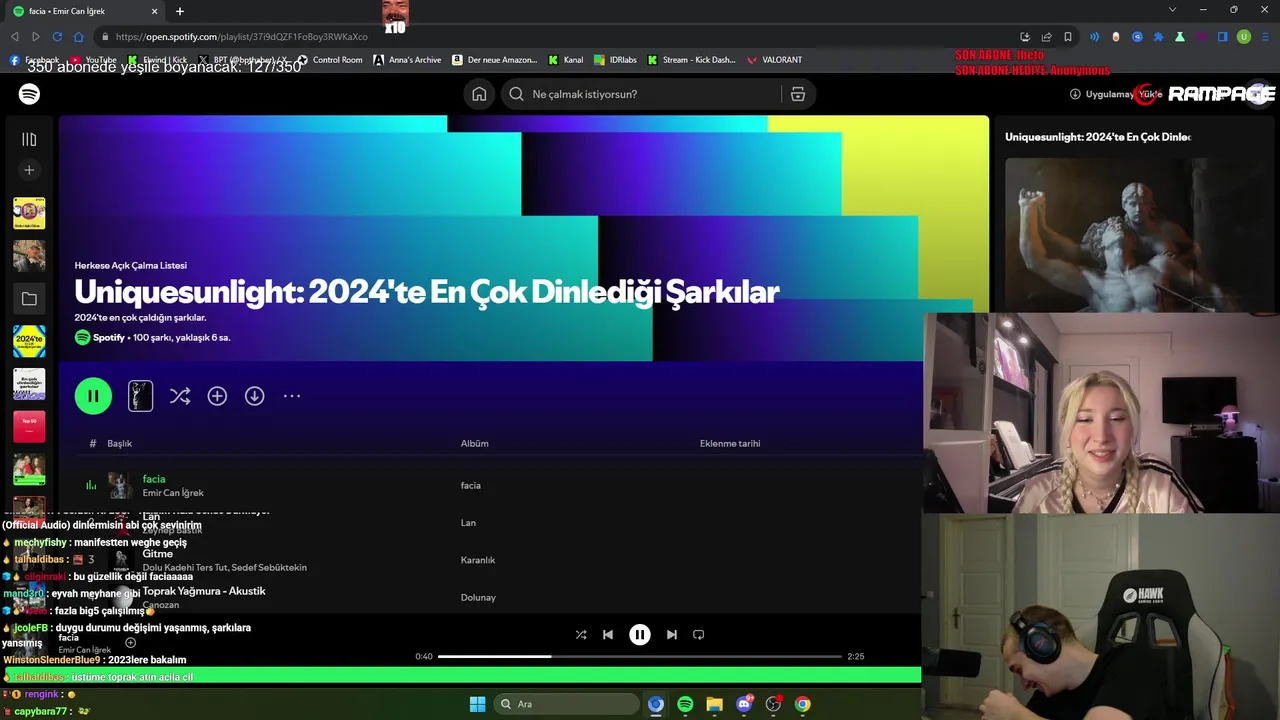Go forward in Chrome browser
1280x720 pixels.
click(x=36, y=37)
